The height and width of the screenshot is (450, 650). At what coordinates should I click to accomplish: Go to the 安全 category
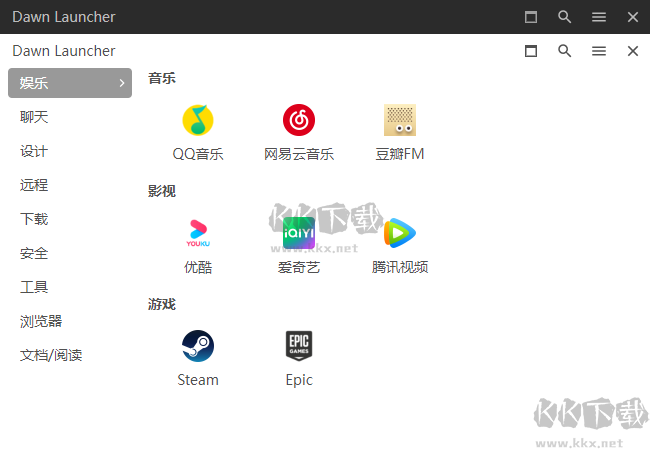coord(34,253)
